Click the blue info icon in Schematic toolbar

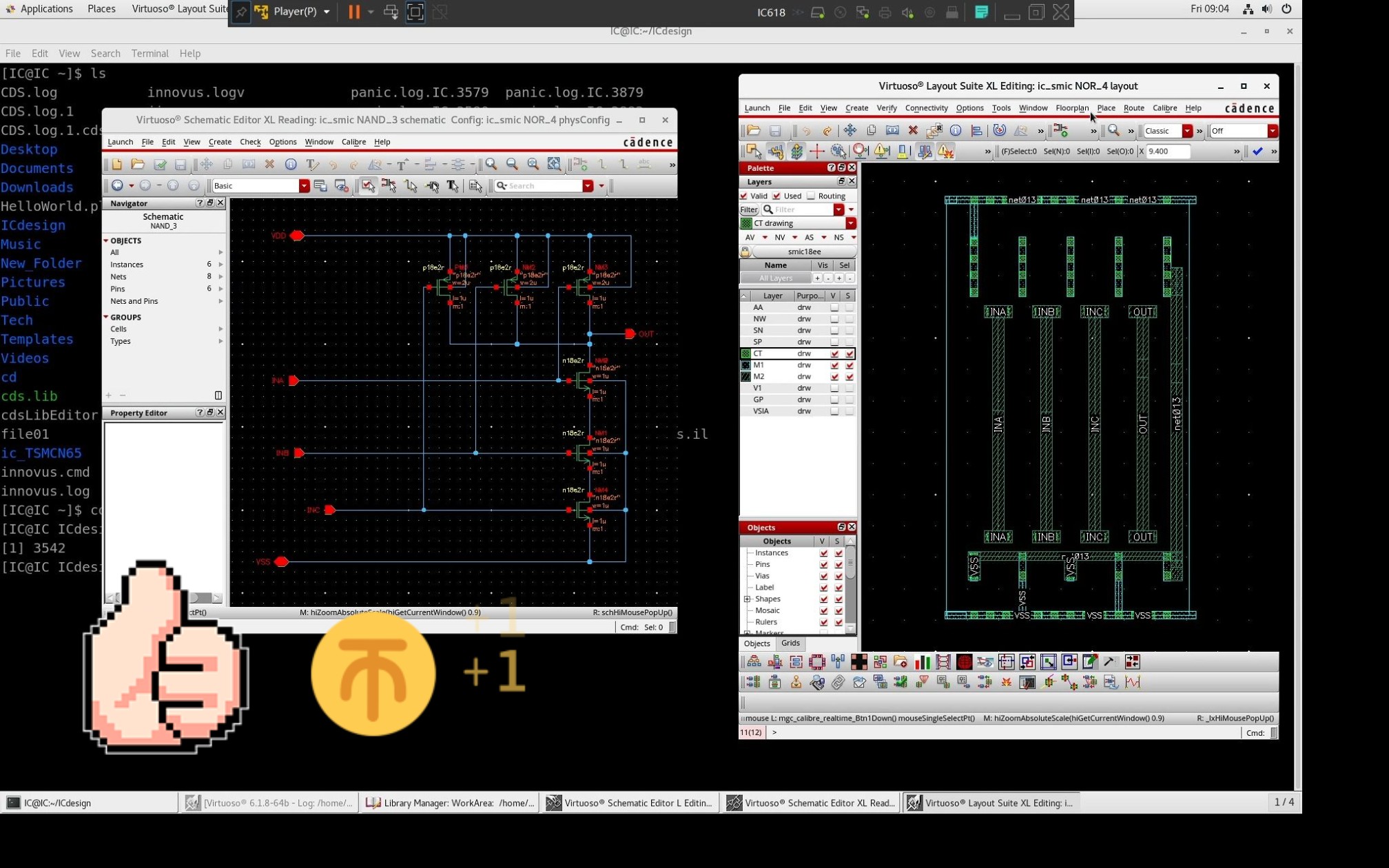(x=291, y=164)
